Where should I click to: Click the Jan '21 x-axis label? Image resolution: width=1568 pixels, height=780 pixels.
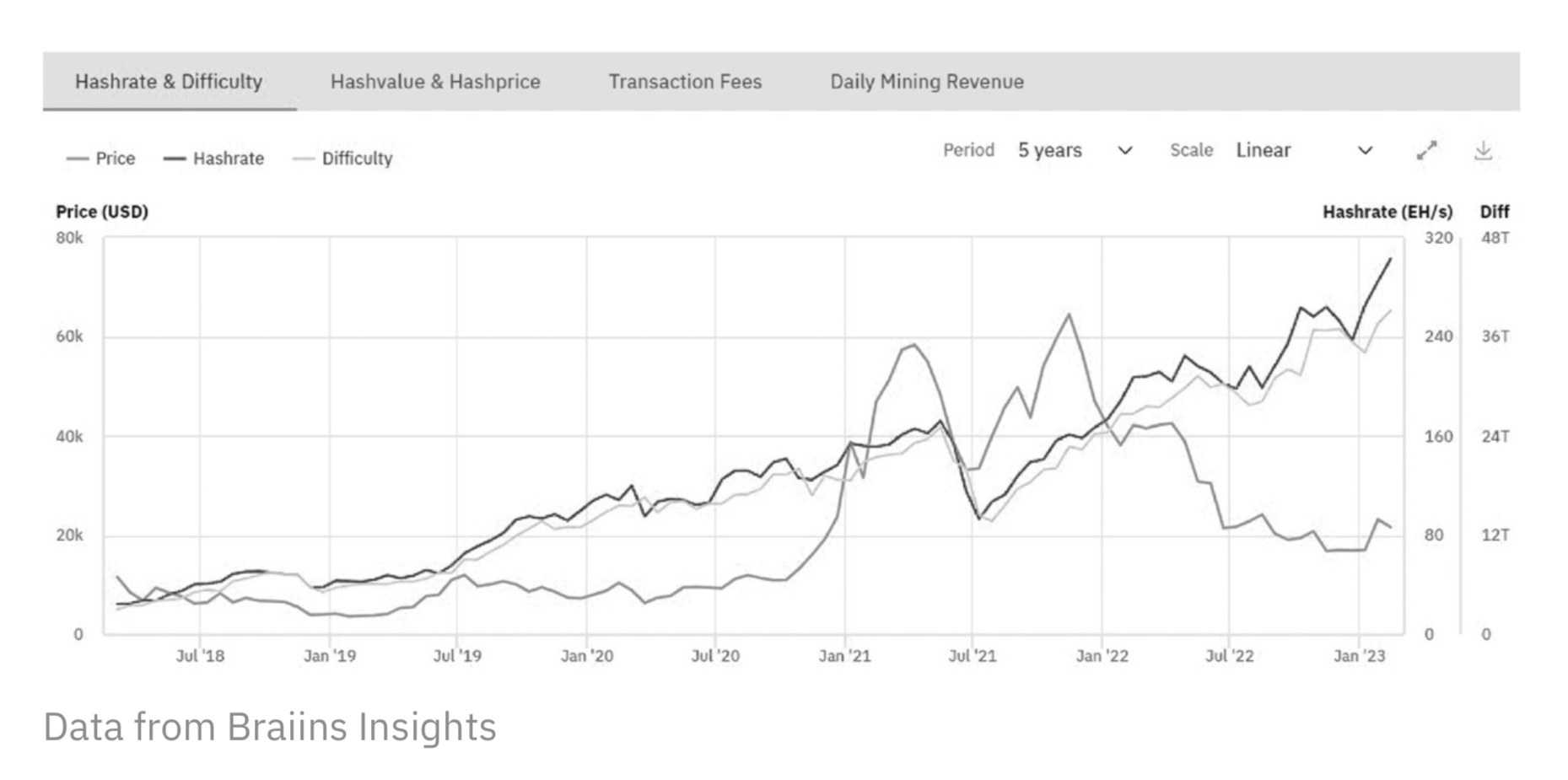(844, 656)
